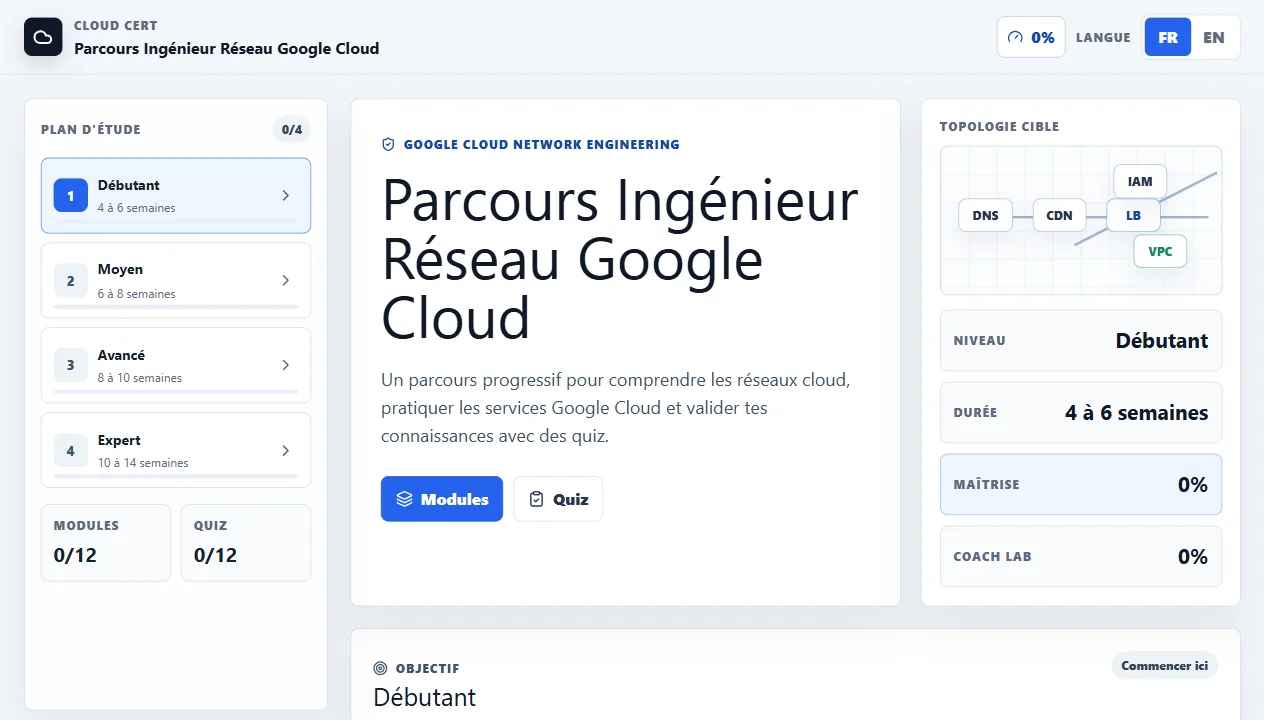Open the Débutant study plan item
Image resolution: width=1264 pixels, height=720 pixels.
(x=176, y=196)
